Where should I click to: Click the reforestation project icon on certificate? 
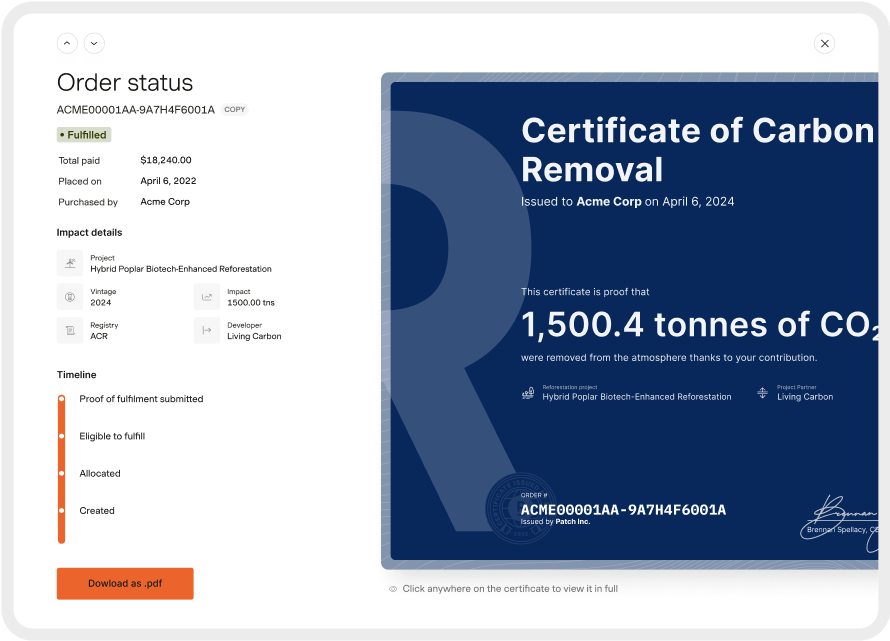(x=528, y=393)
